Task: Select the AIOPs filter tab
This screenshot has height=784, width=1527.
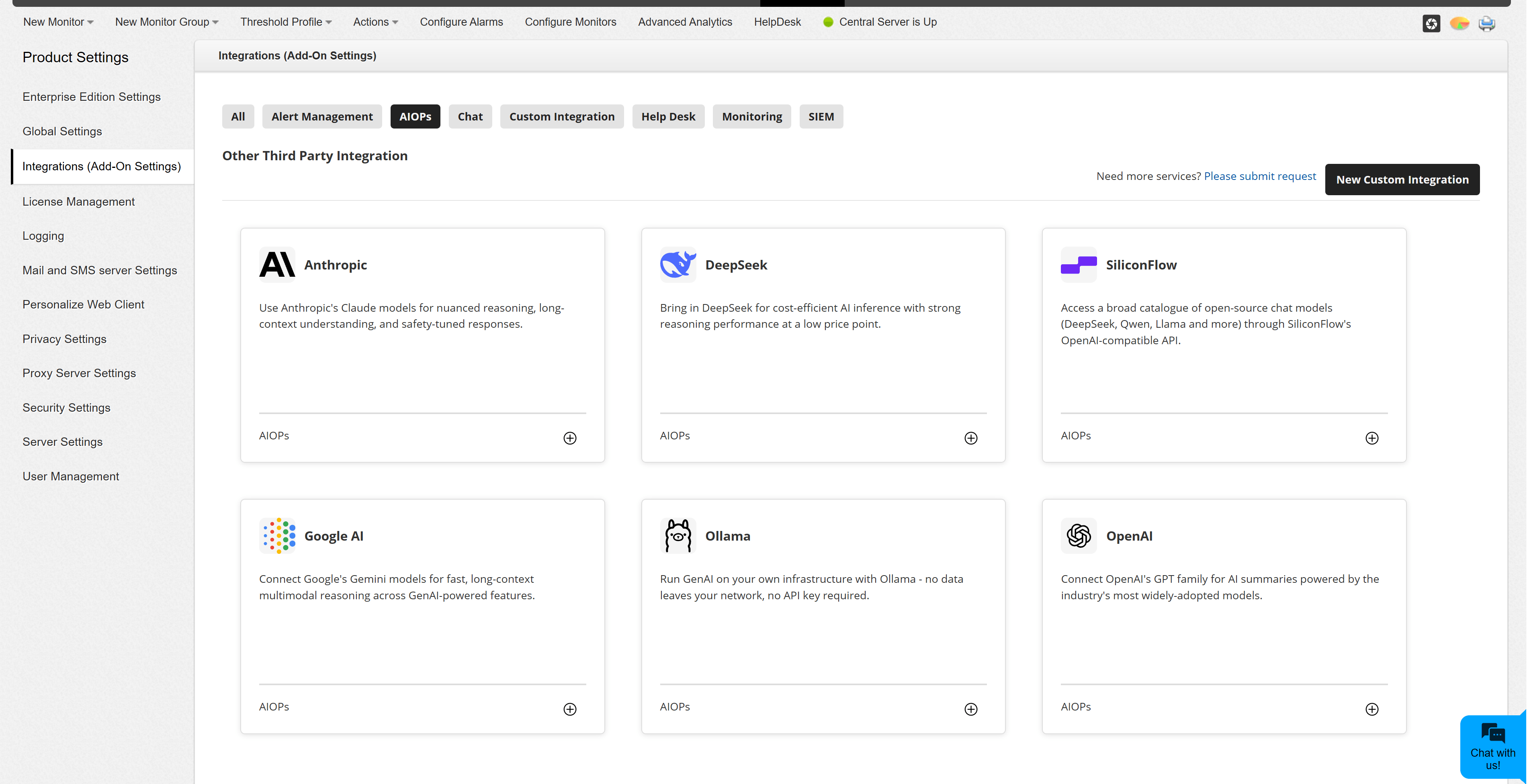Action: pyautogui.click(x=415, y=116)
